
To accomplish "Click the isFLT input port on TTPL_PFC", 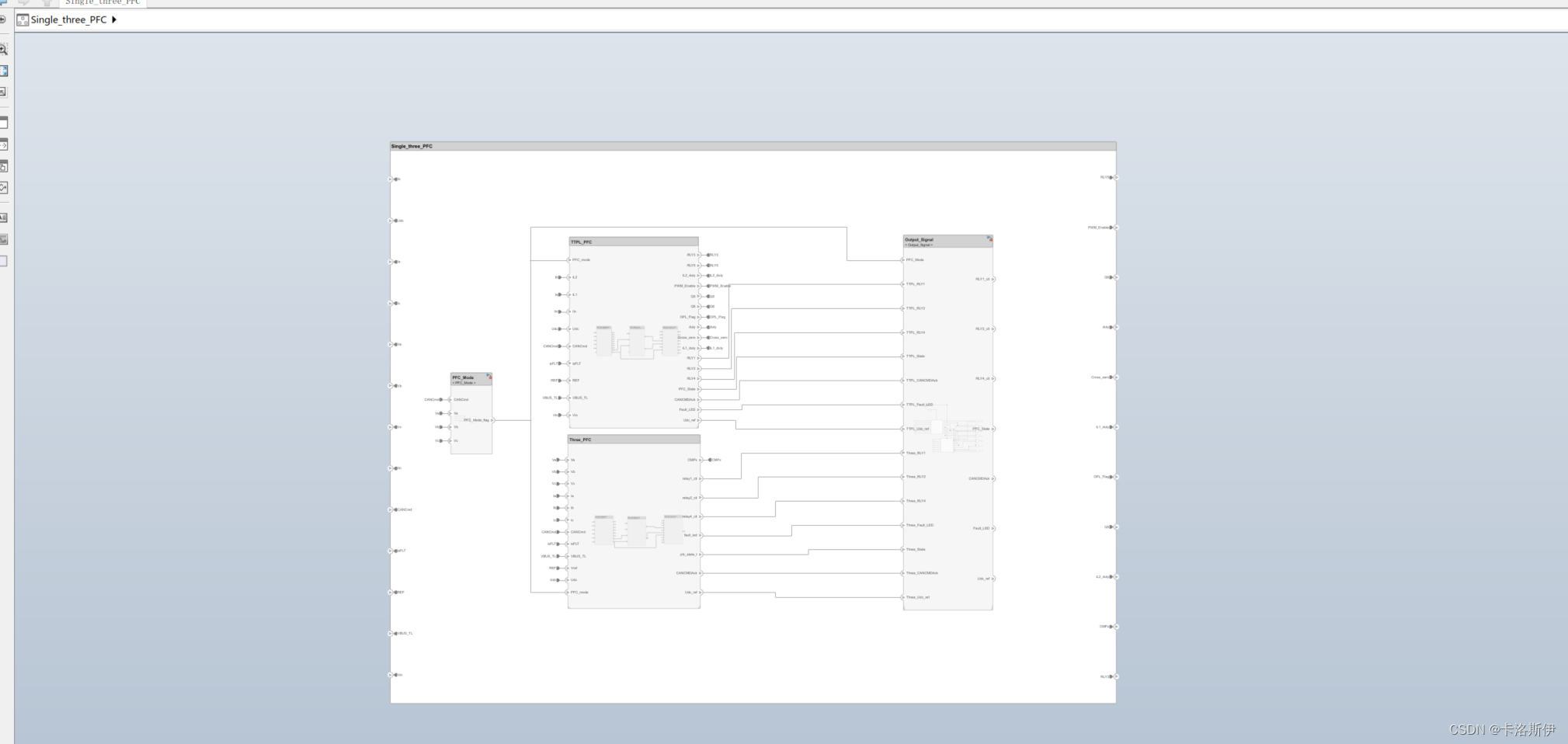I will tap(569, 363).
